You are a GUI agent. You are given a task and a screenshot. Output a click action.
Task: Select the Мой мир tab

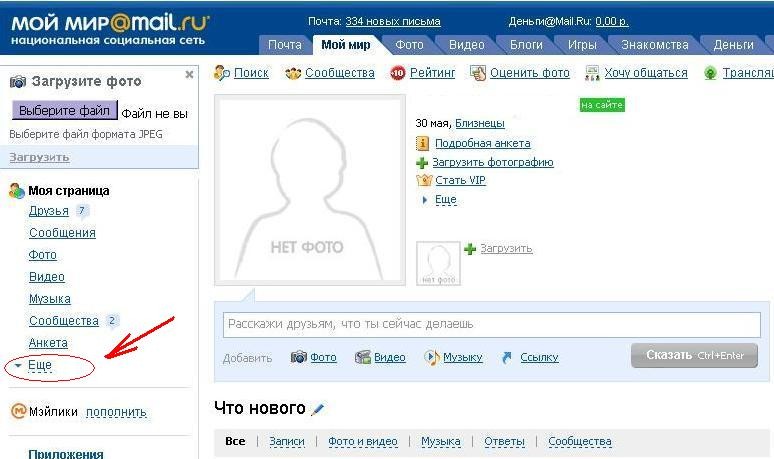point(346,45)
